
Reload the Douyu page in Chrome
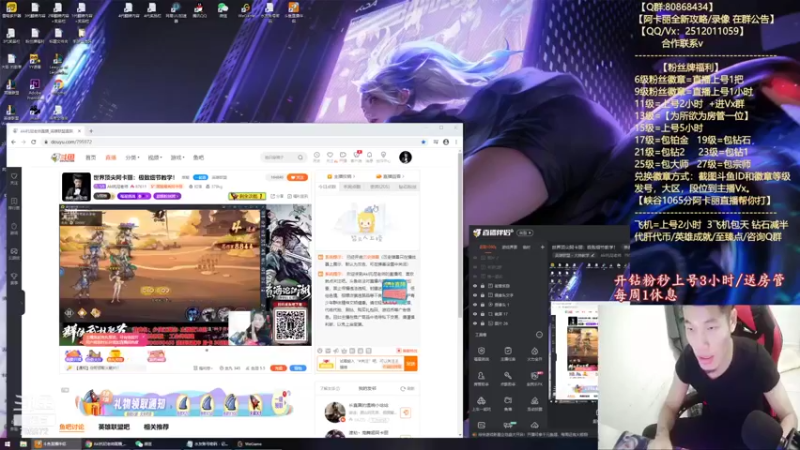34,142
